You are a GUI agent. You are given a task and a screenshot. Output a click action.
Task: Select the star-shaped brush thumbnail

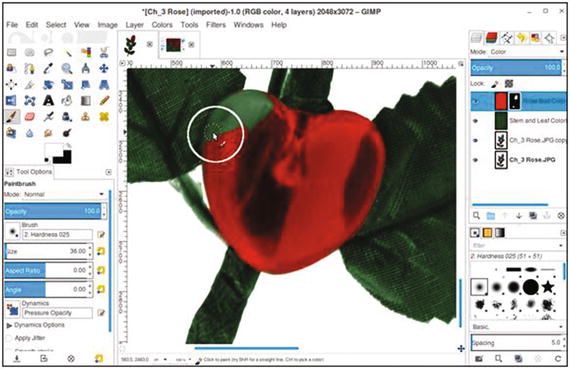click(548, 287)
